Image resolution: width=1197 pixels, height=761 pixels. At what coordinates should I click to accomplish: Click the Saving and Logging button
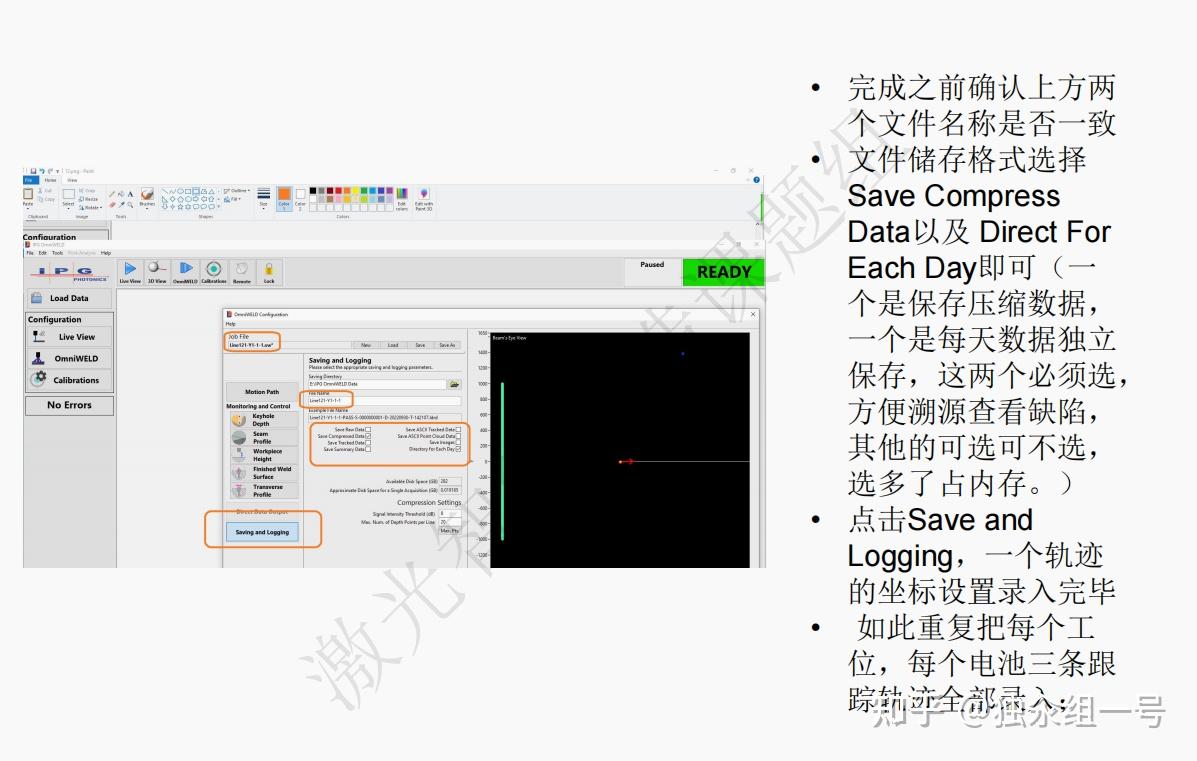(x=265, y=532)
